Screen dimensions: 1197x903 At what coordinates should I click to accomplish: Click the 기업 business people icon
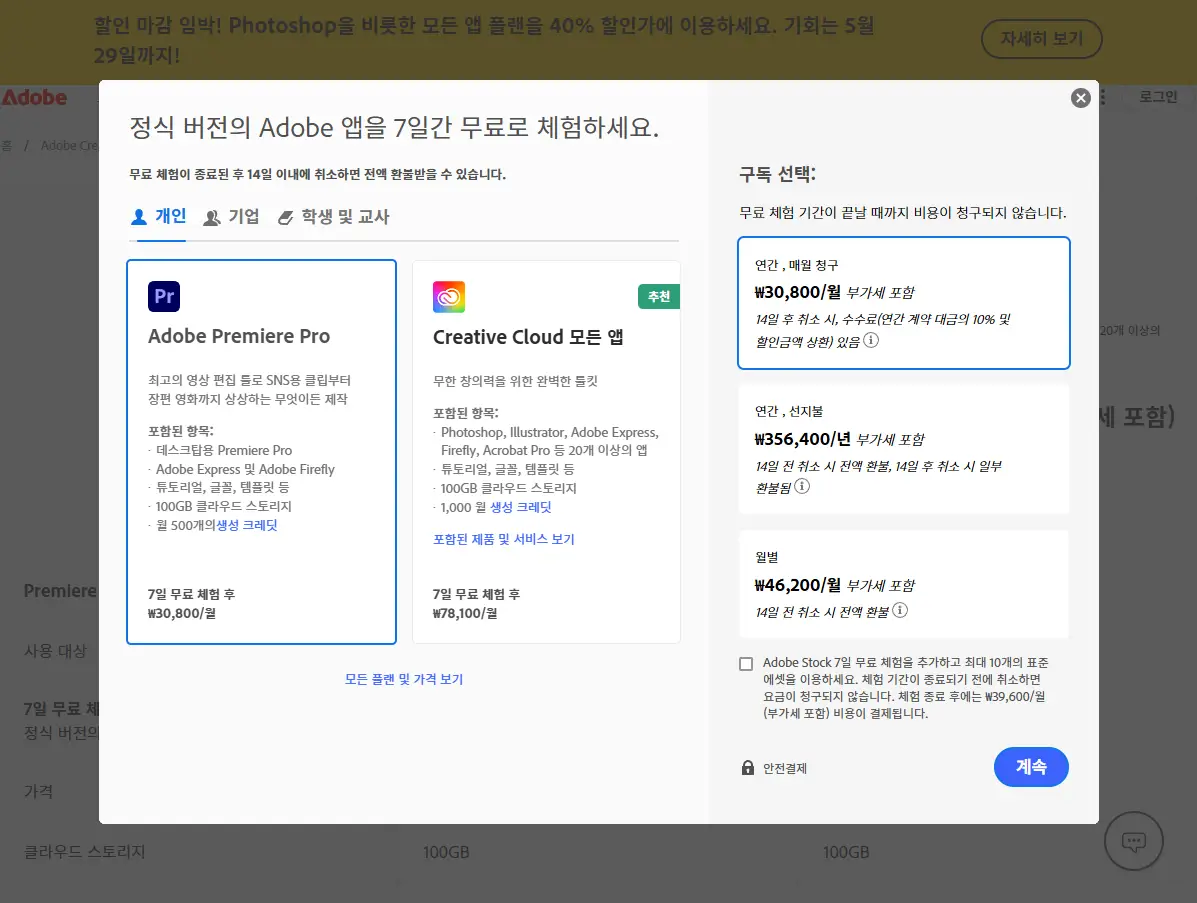click(212, 218)
